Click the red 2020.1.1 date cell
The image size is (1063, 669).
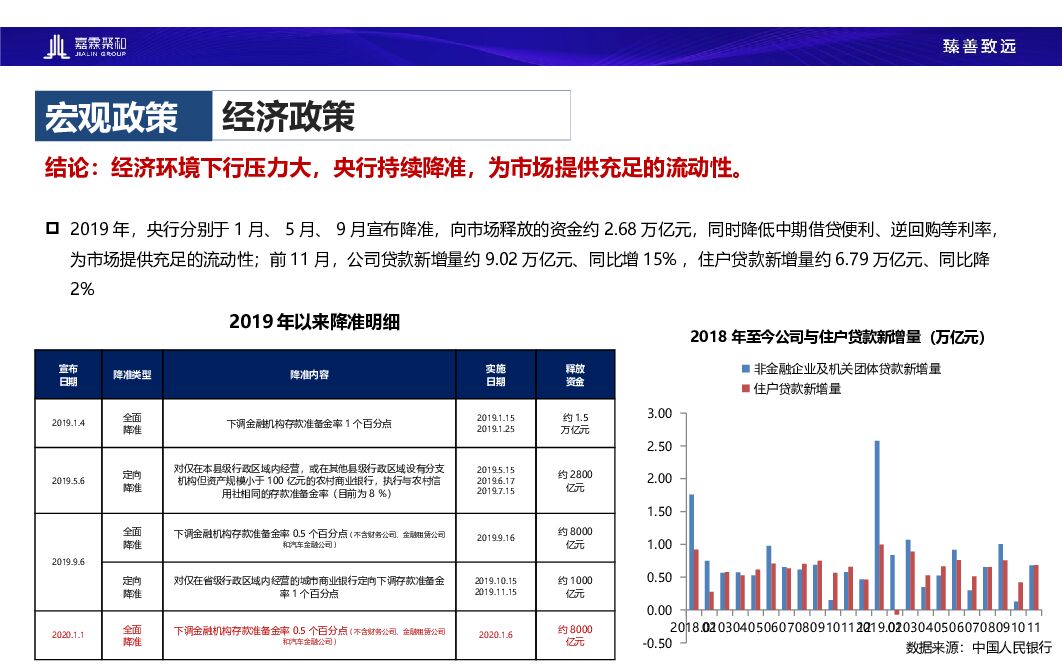(x=68, y=634)
